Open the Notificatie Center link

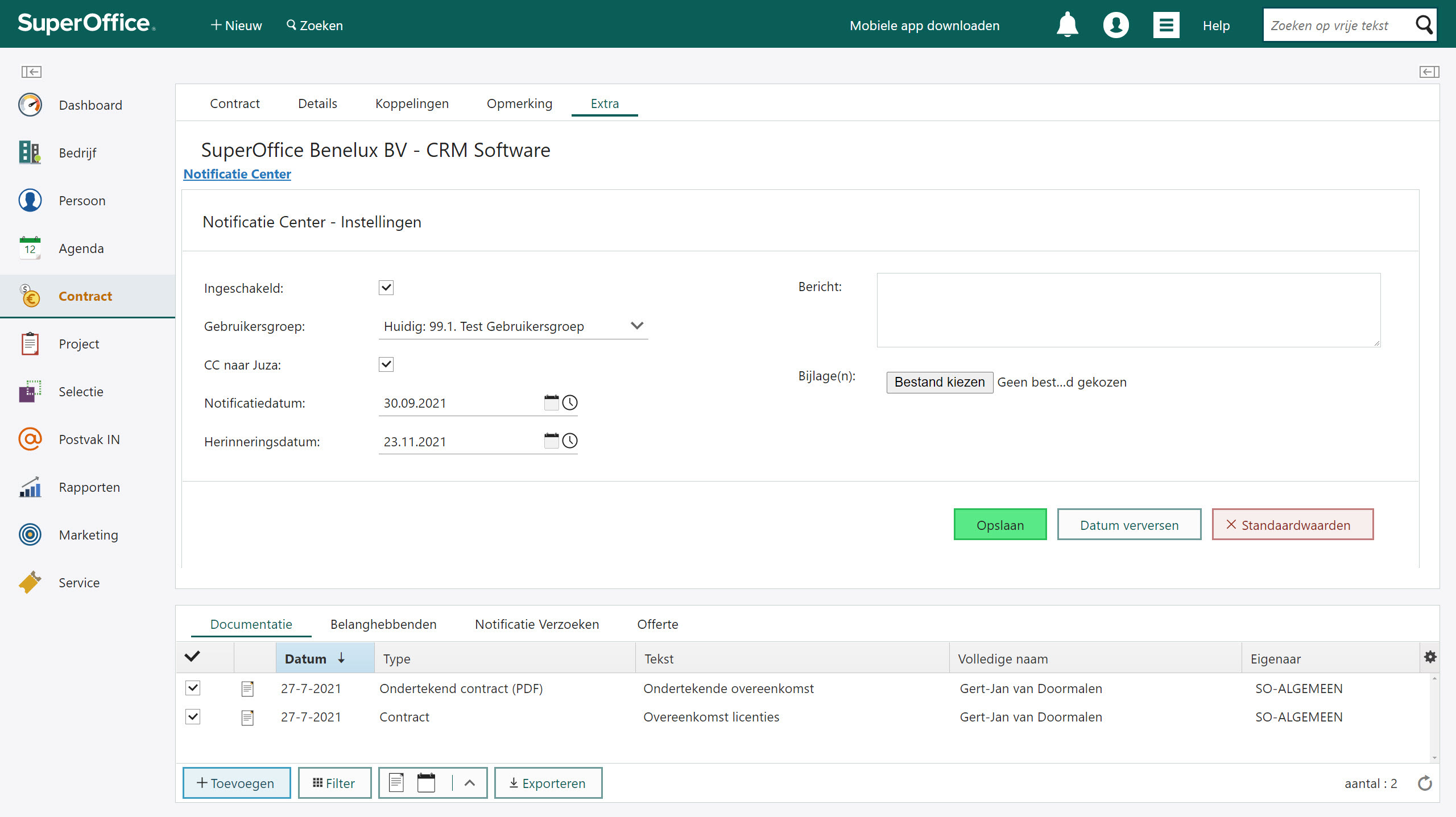237,174
